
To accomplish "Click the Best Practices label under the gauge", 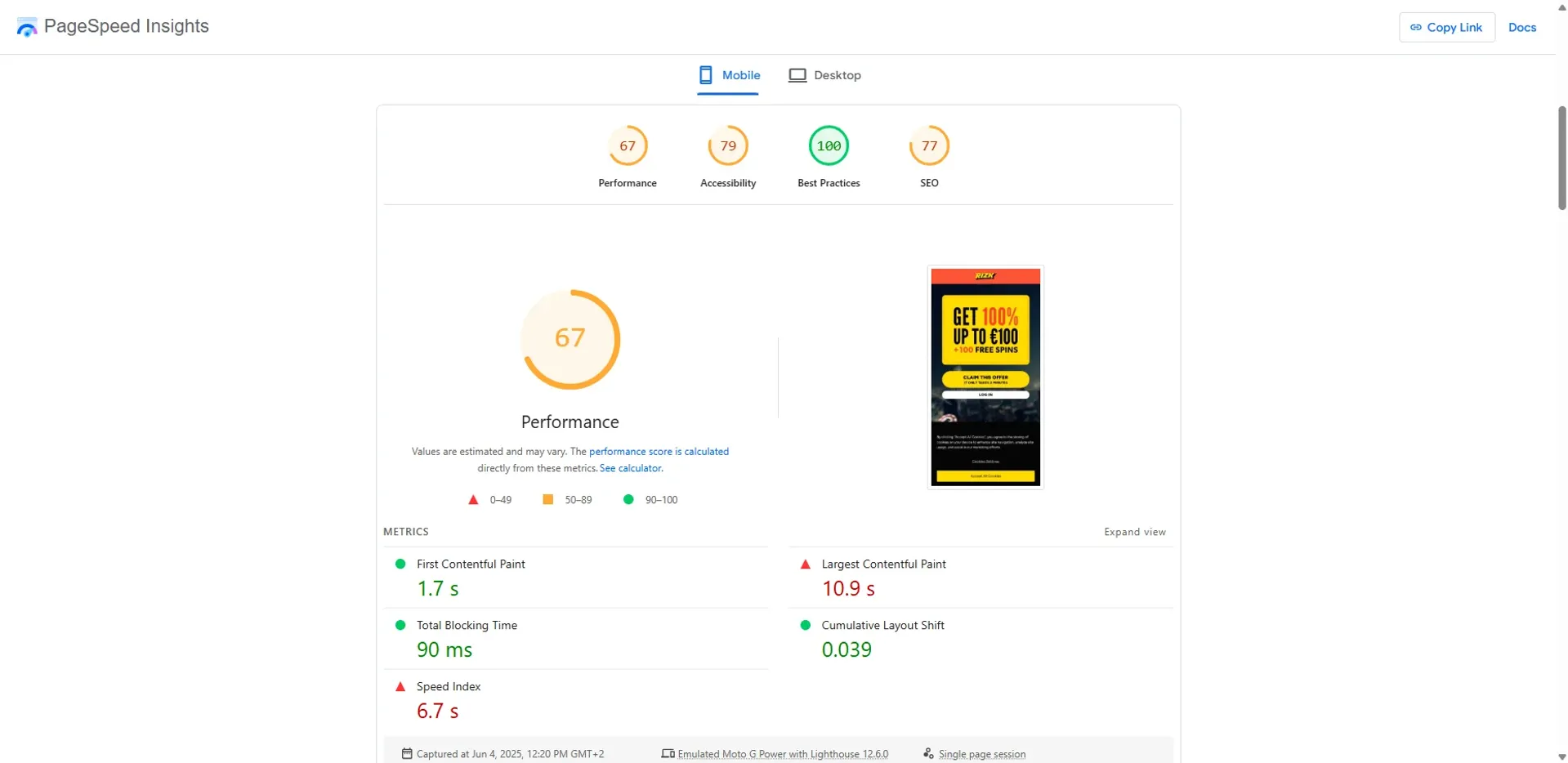I will tap(829, 183).
